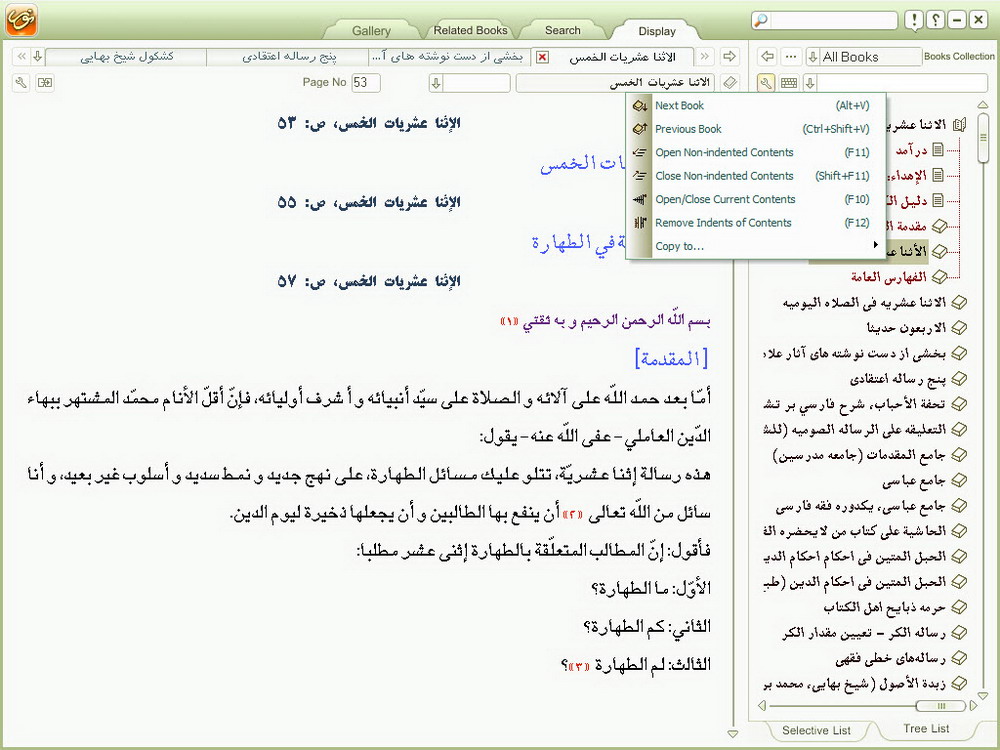The height and width of the screenshot is (750, 1000).
Task: Select tree item جامع المقدمات
Action: (859, 455)
